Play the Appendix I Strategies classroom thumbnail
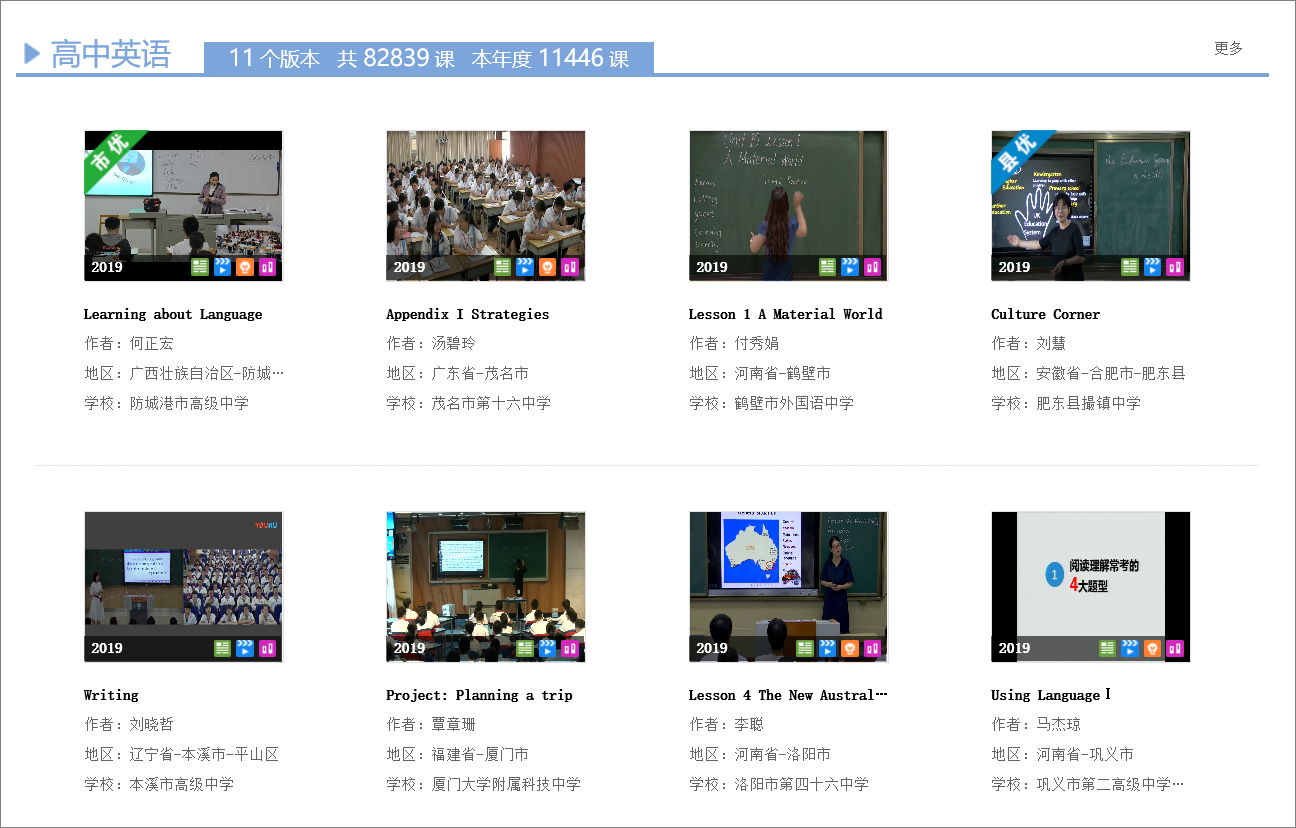The height and width of the screenshot is (828, 1296). pos(486,206)
